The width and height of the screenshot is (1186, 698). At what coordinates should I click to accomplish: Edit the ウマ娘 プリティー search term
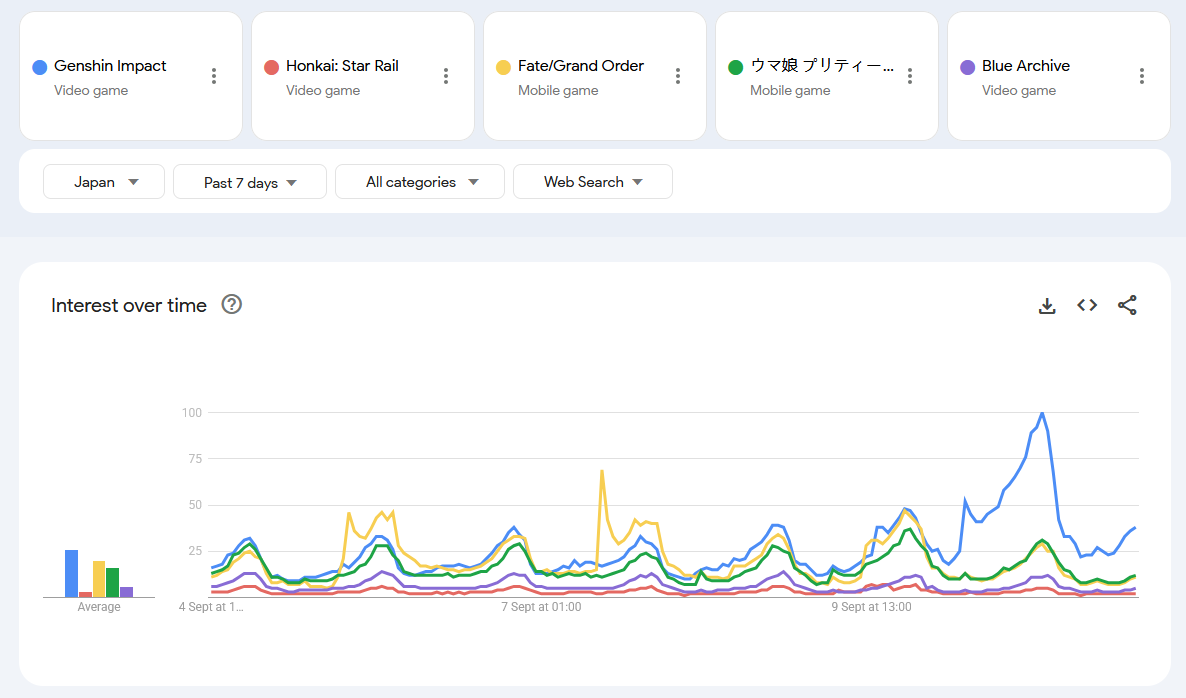[821, 66]
